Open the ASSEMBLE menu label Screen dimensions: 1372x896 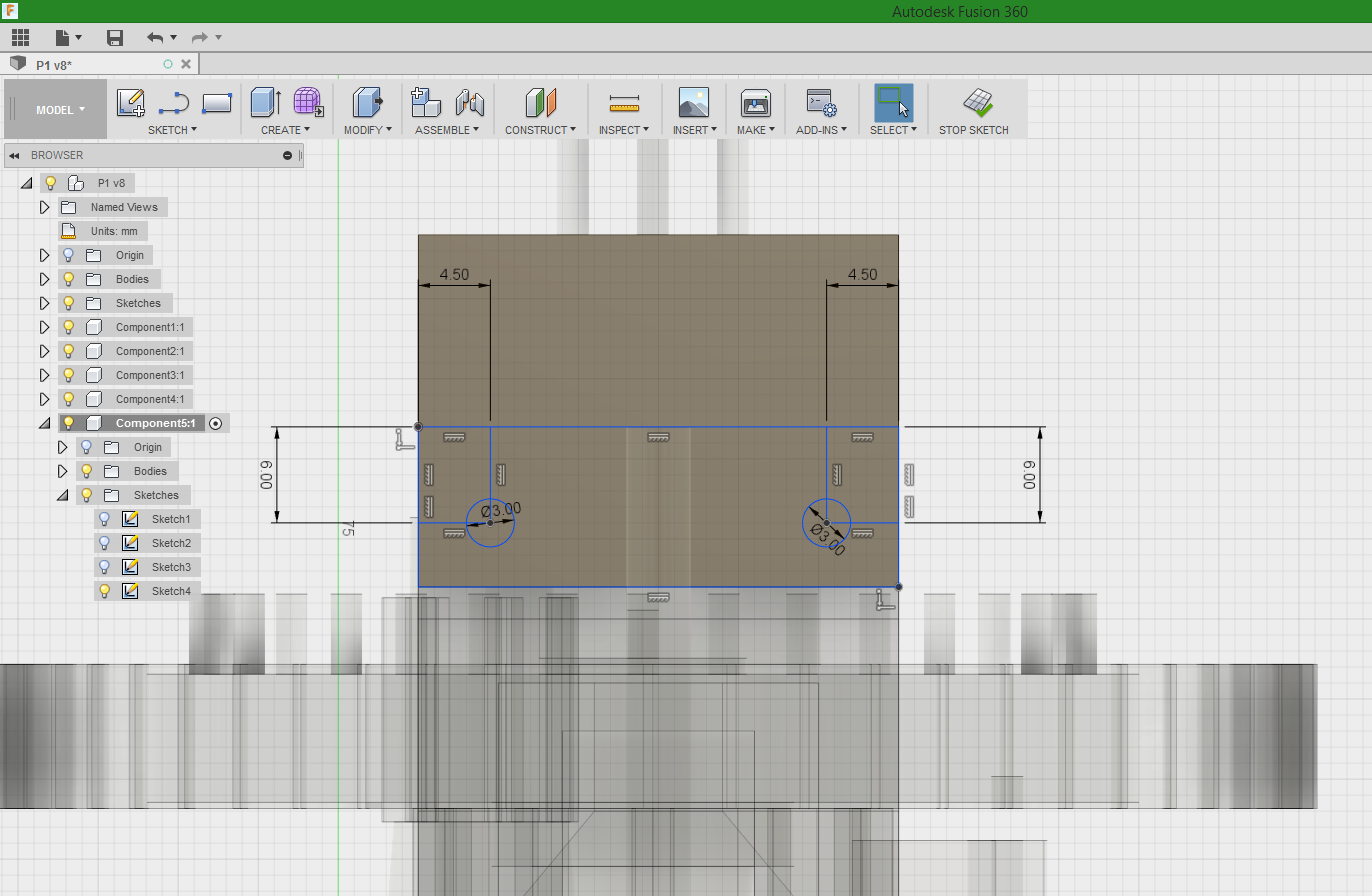coord(447,130)
